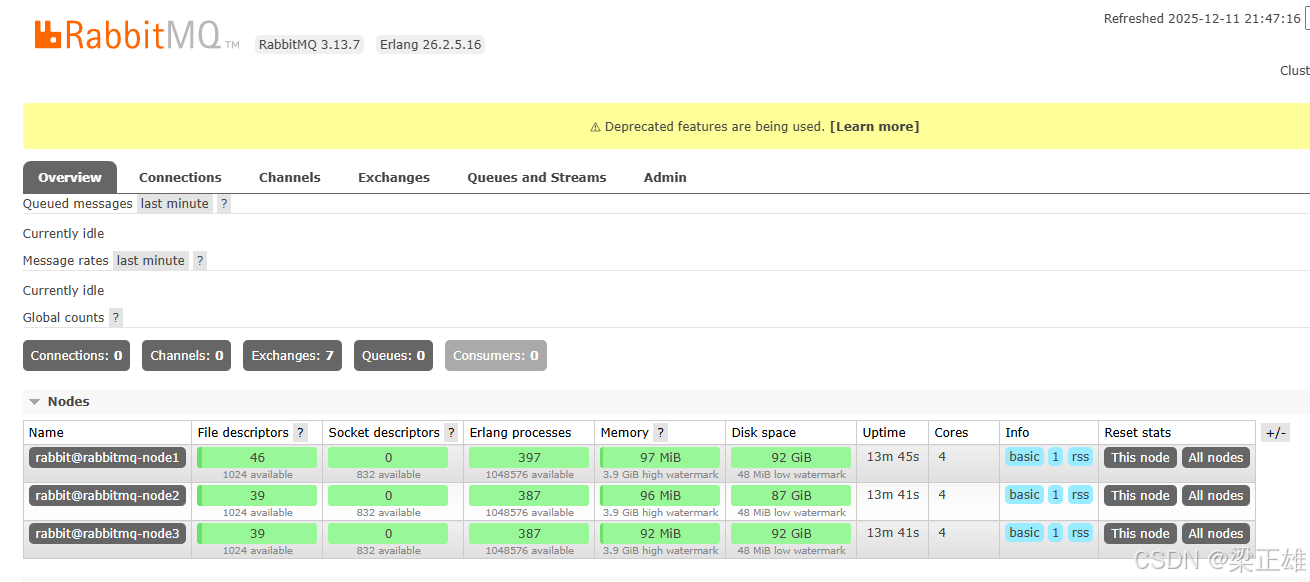1310x582 pixels.
Task: Reset stats for All nodes on node3 row
Action: pyautogui.click(x=1216, y=533)
